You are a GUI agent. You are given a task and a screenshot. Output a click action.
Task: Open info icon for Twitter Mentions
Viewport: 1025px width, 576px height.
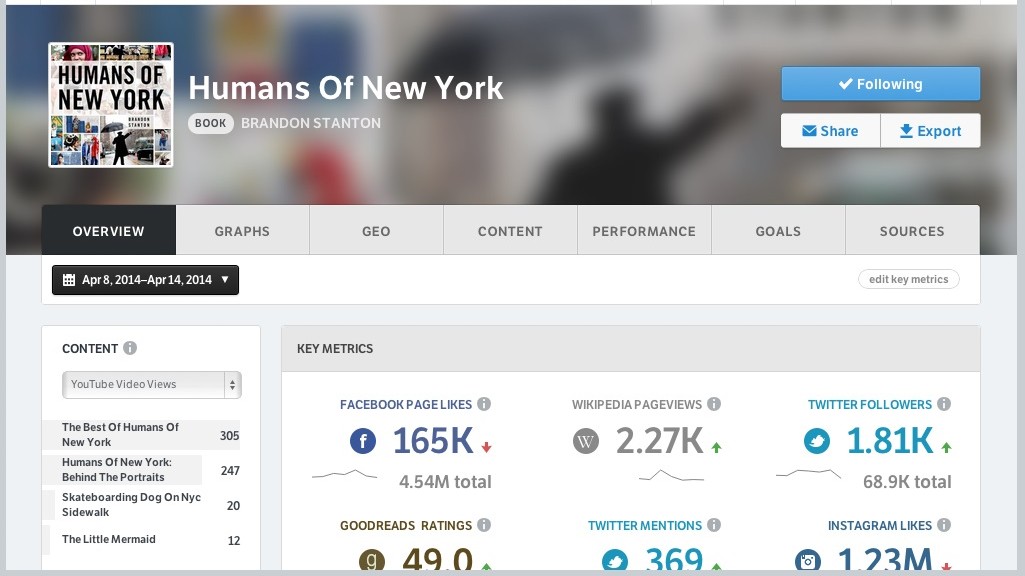pyautogui.click(x=714, y=525)
